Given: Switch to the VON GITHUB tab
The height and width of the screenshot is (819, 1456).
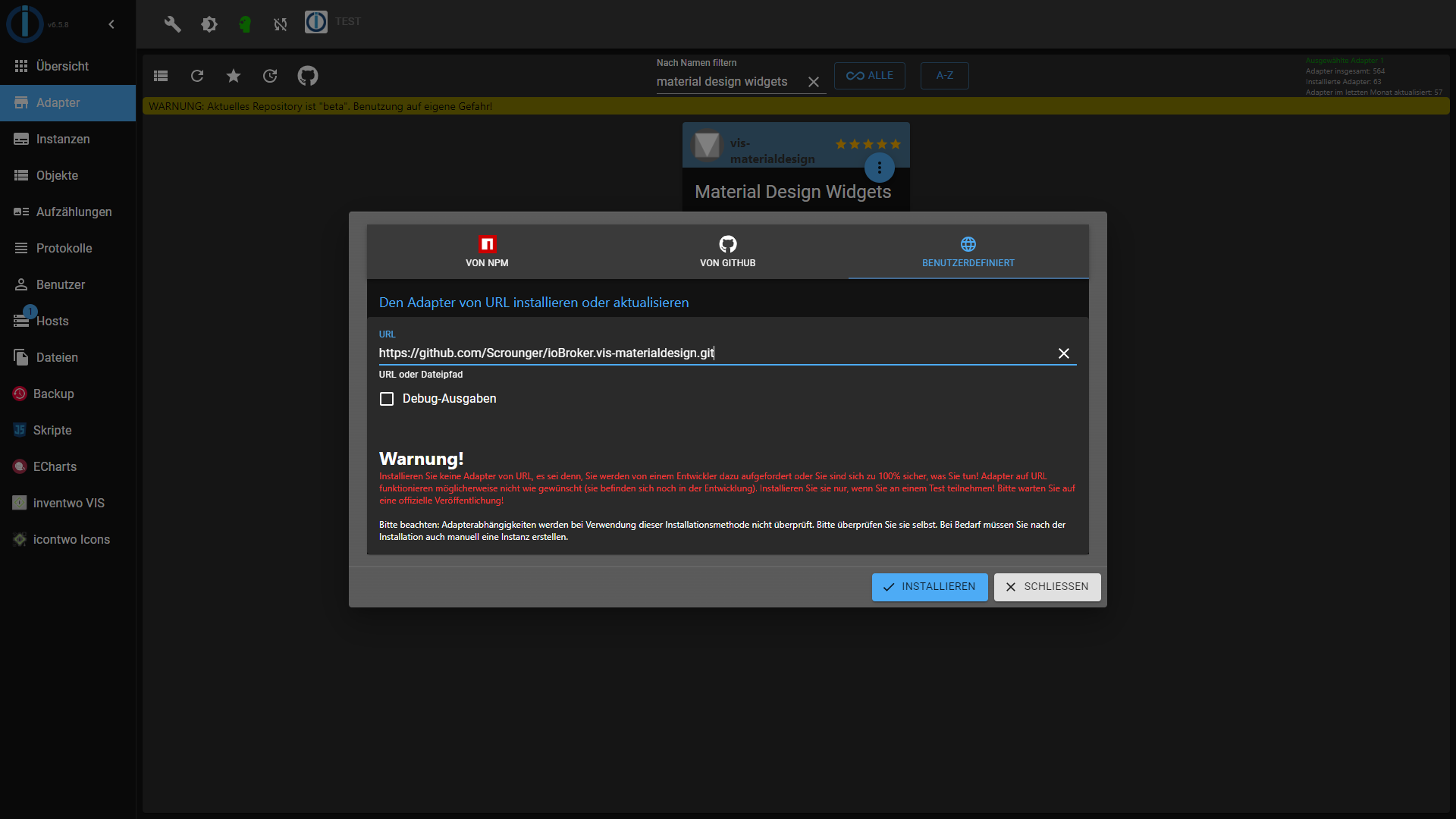Looking at the screenshot, I should 727,252.
